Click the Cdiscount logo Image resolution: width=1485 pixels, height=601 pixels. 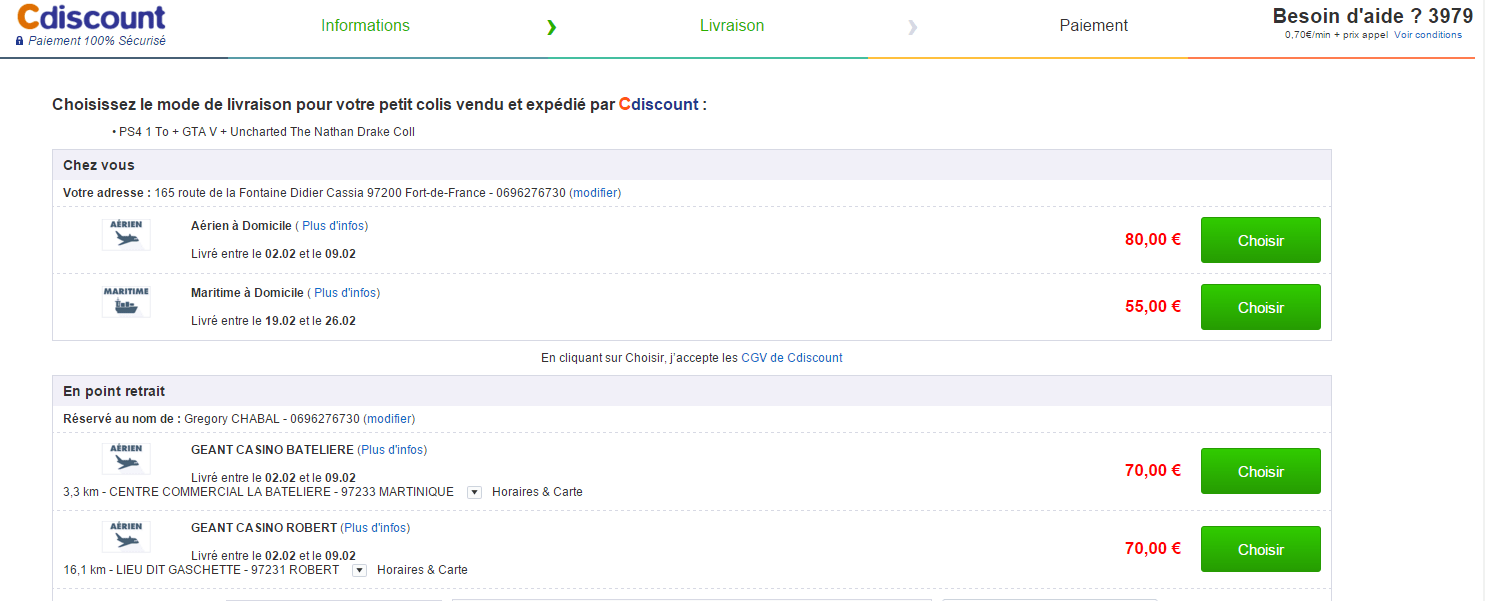[91, 17]
